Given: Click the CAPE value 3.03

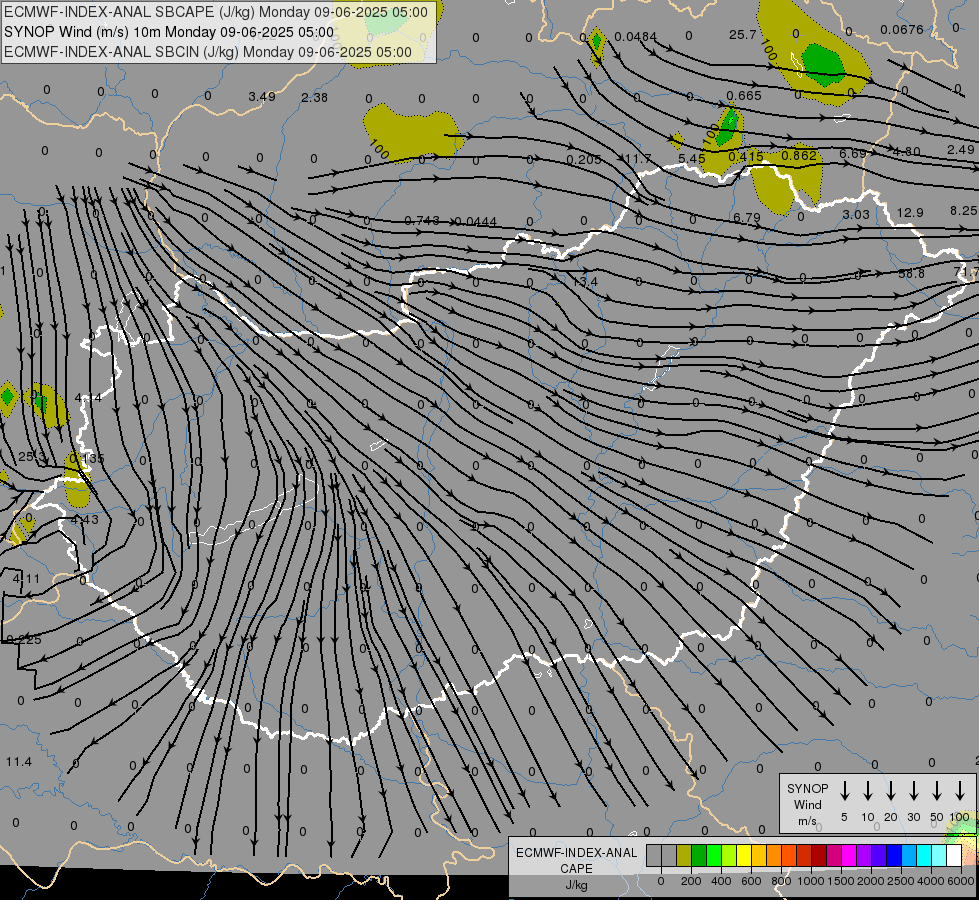Looking at the screenshot, I should pyautogui.click(x=856, y=214).
